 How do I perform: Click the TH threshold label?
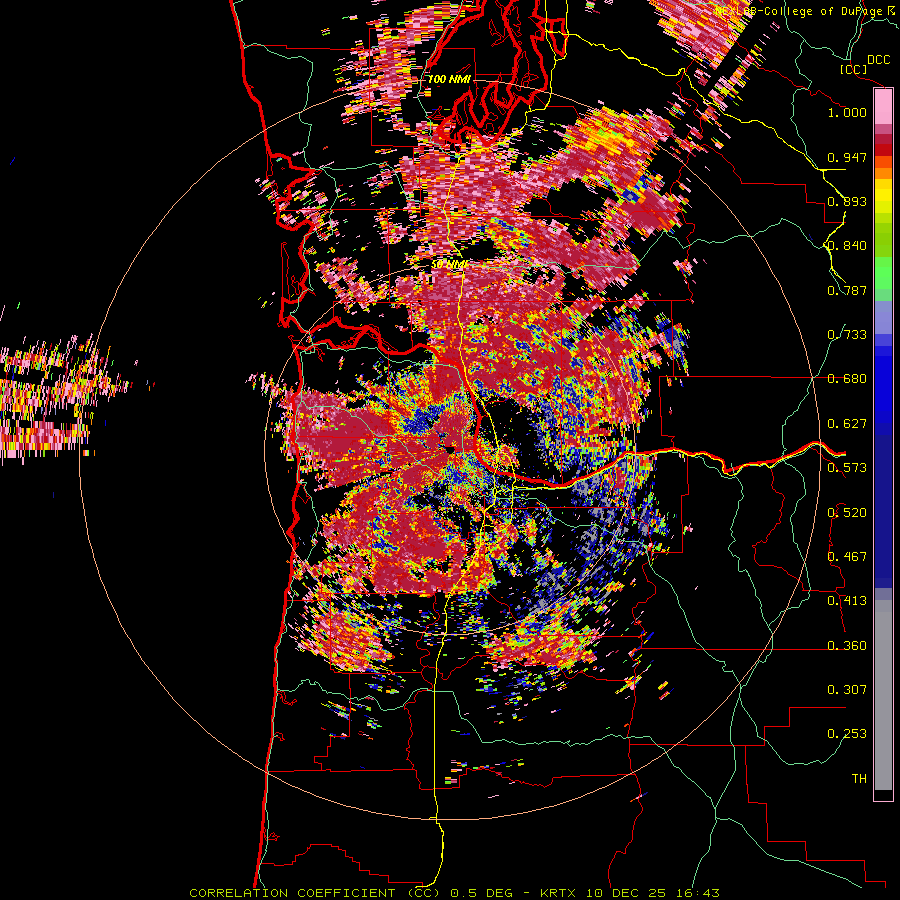click(x=859, y=779)
